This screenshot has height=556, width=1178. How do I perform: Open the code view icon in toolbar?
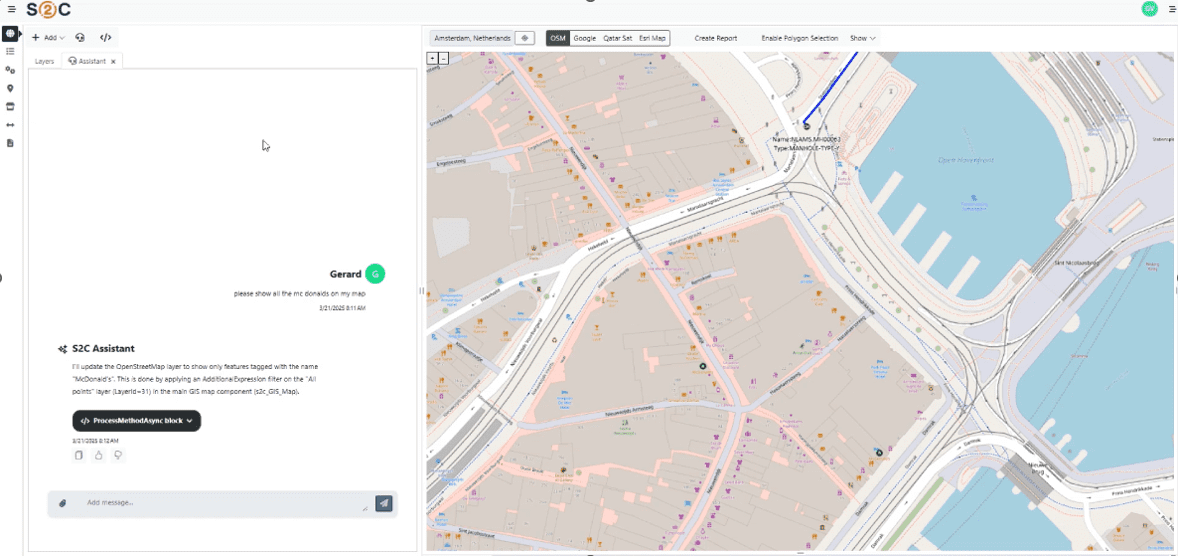tap(105, 38)
